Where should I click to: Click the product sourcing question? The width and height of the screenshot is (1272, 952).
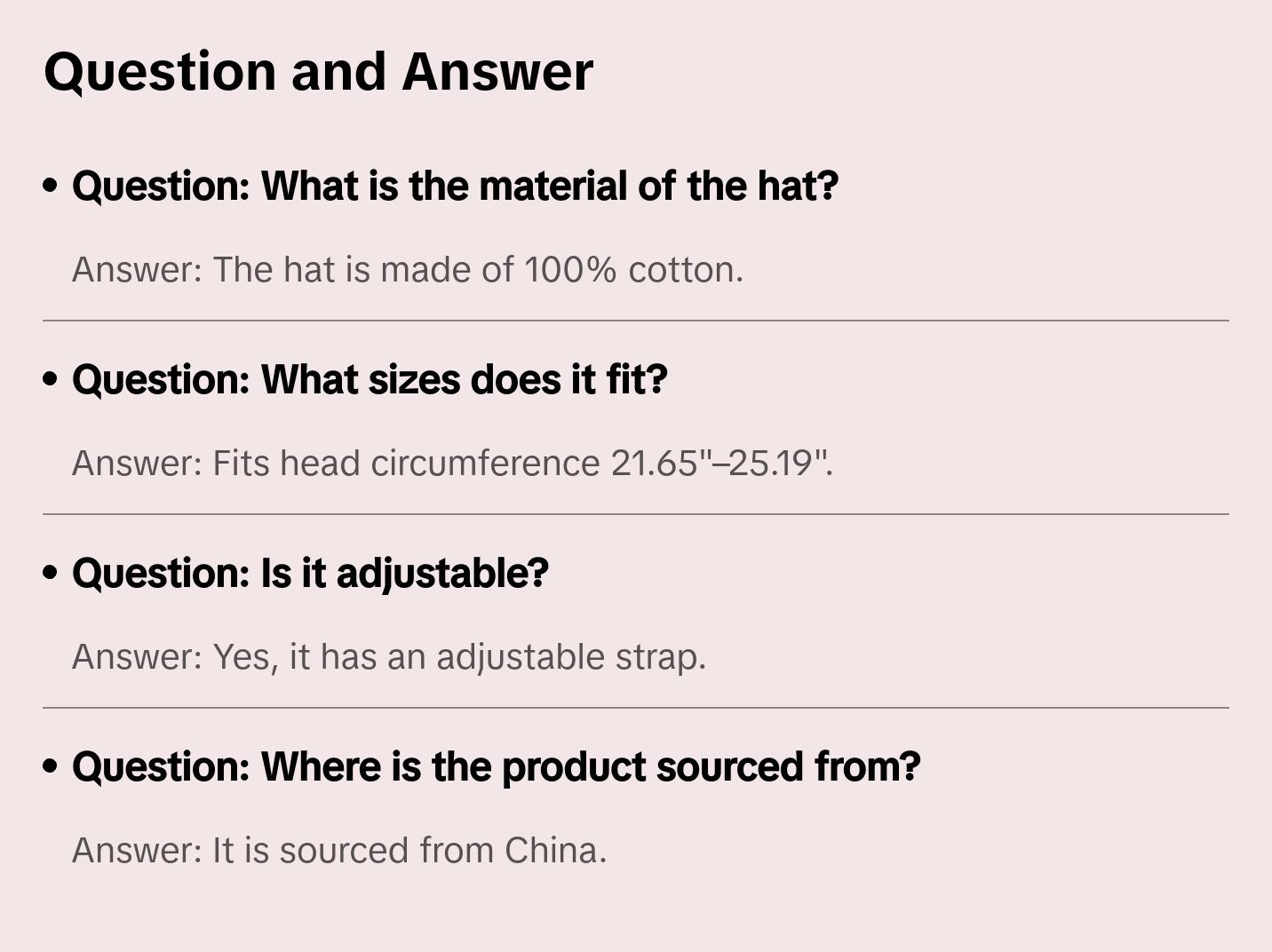click(496, 766)
